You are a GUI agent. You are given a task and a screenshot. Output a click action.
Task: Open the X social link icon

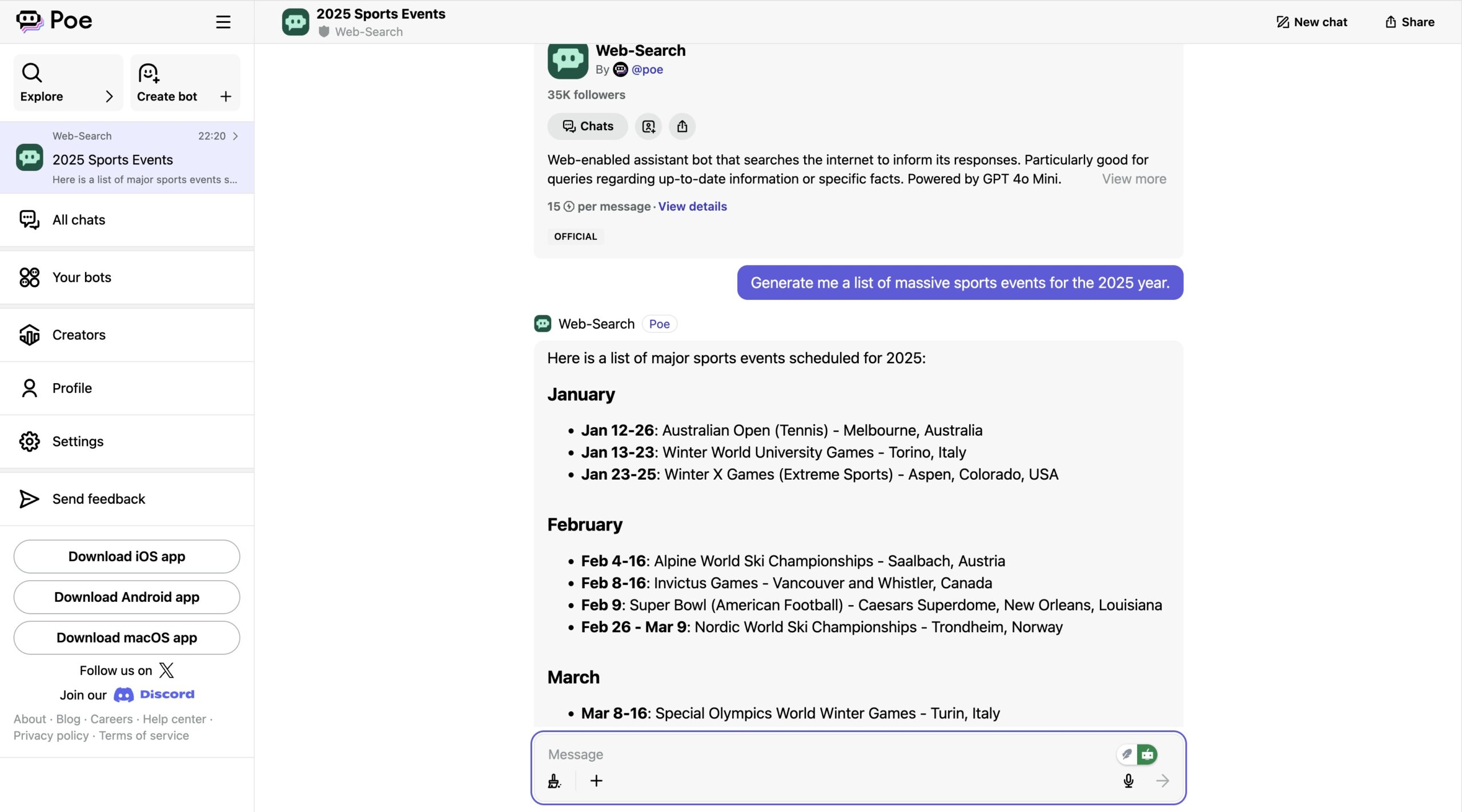[166, 670]
